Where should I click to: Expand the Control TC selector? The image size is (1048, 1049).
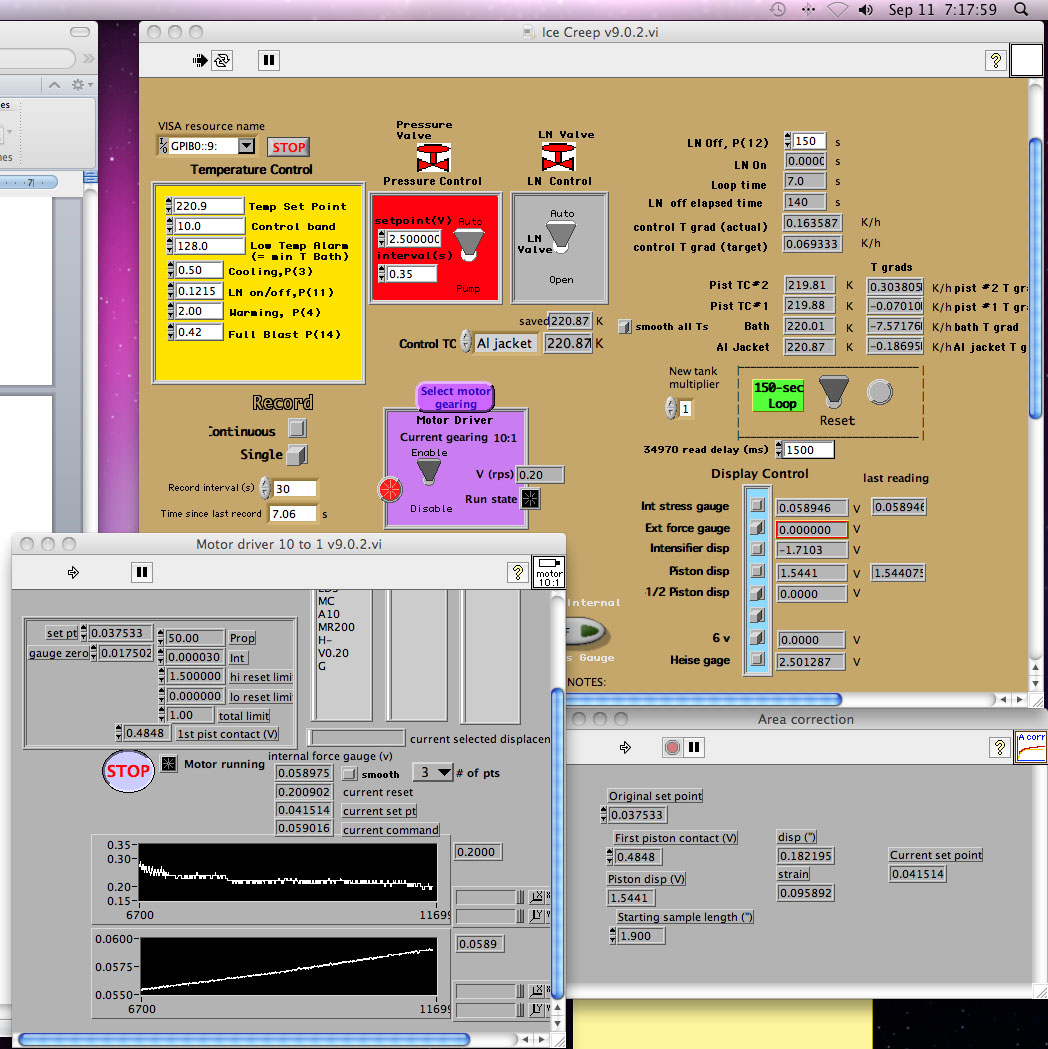point(466,343)
